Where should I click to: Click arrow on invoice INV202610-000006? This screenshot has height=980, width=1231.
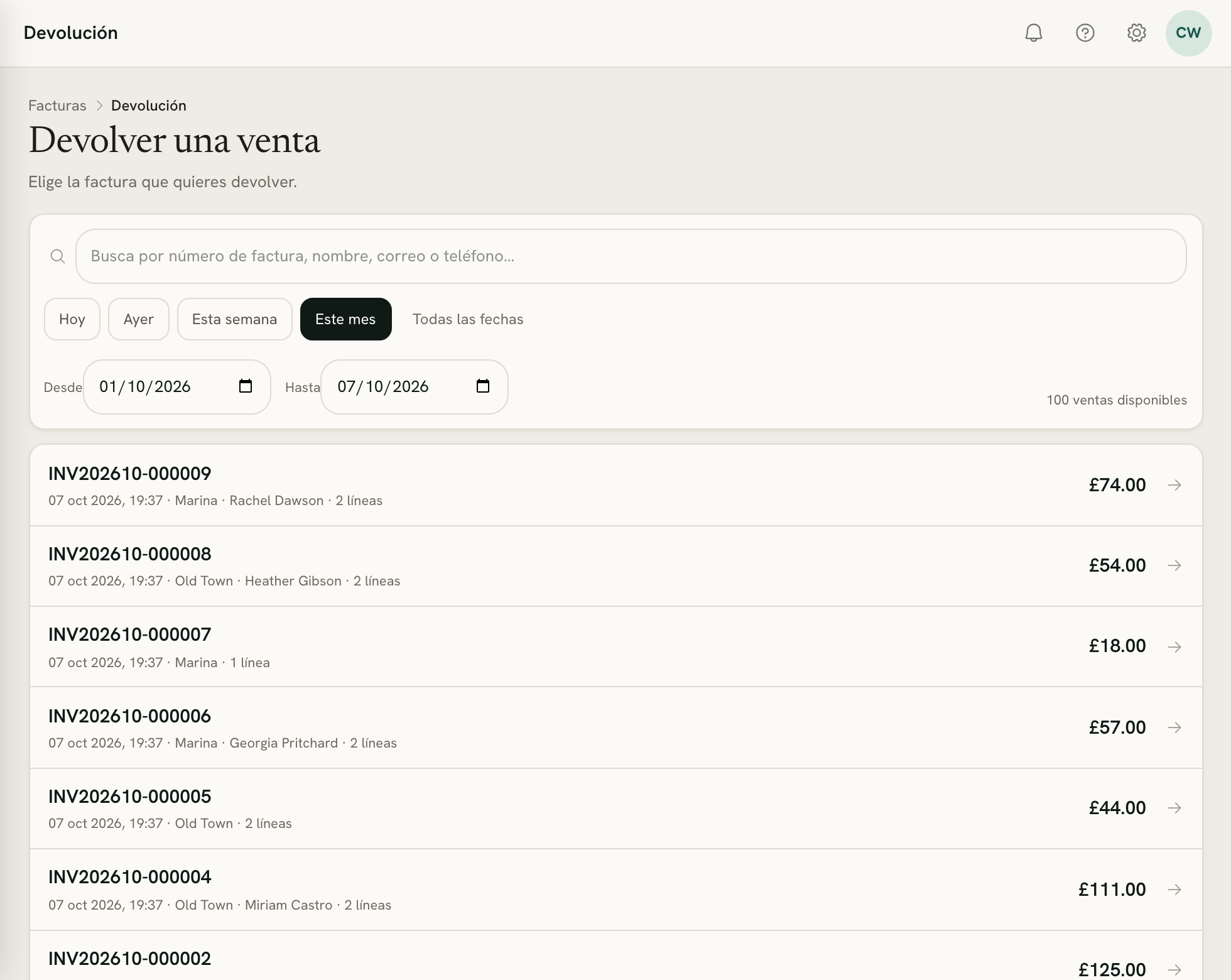(x=1174, y=727)
